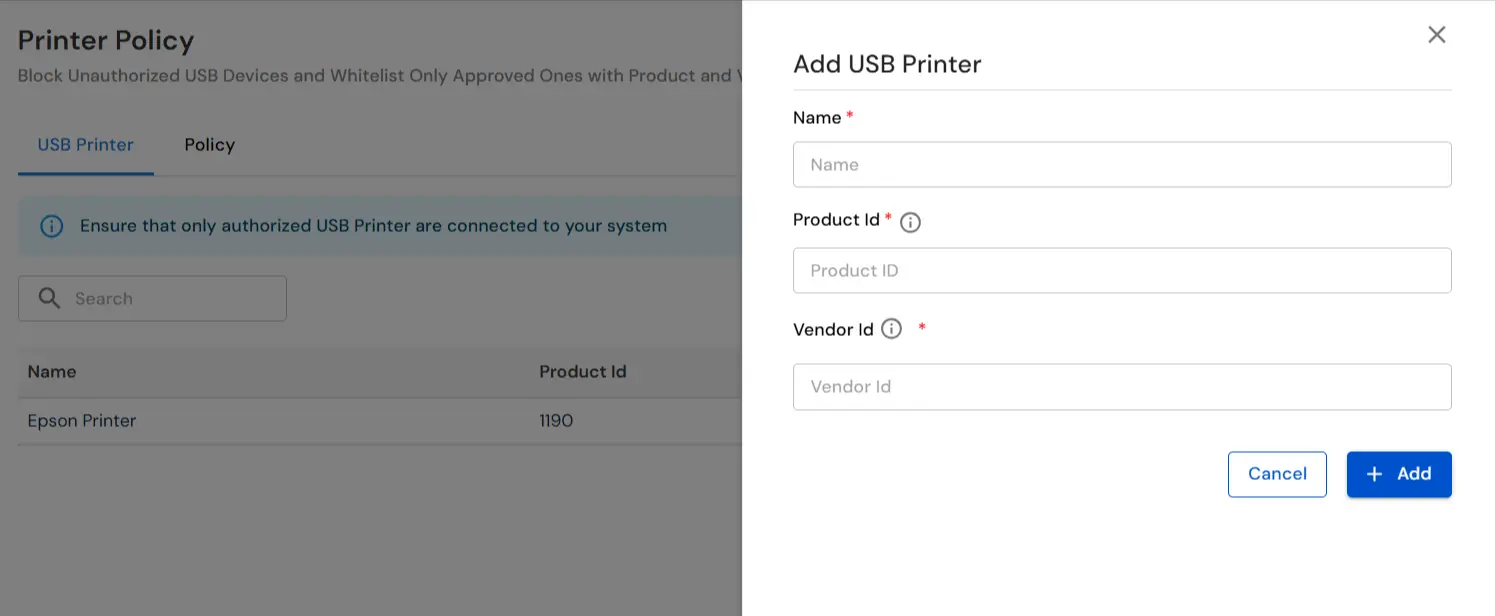Click the Product Id column header
Screen dimensions: 1495x616
(583, 371)
